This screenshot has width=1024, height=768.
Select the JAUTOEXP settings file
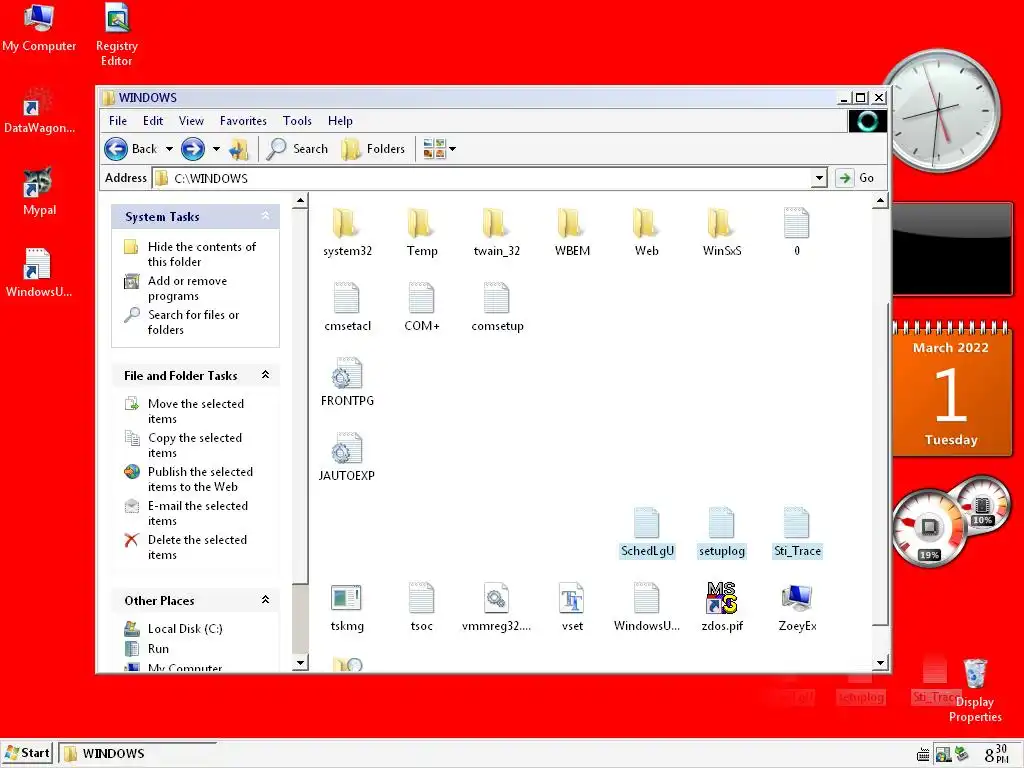[x=347, y=457]
